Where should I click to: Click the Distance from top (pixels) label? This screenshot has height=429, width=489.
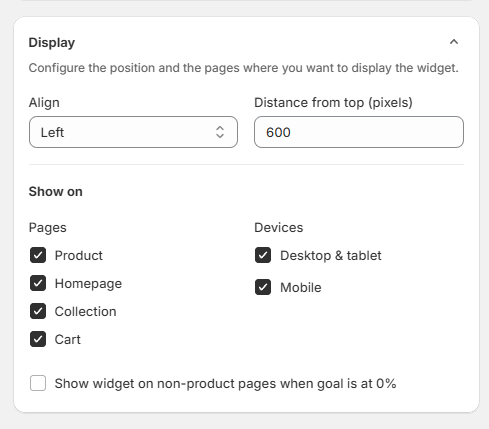333,103
